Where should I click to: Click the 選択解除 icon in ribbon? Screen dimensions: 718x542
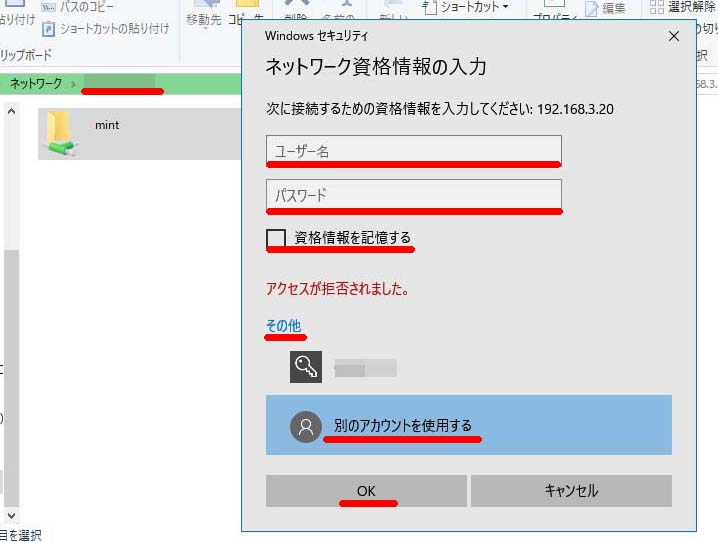coord(657,7)
